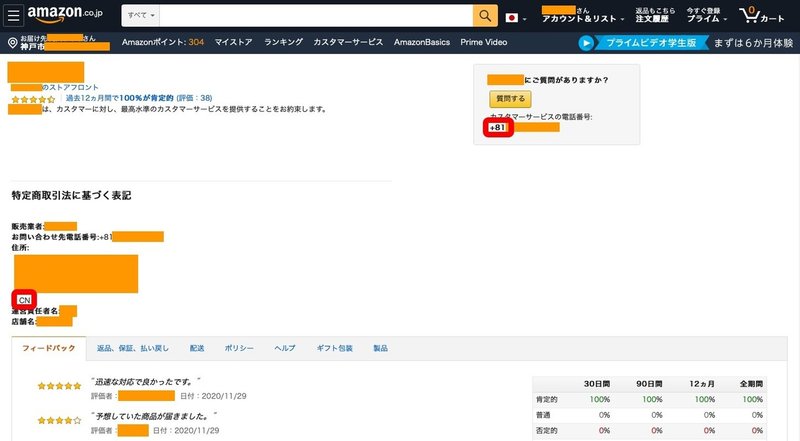Click the 神戸市 delivery address text
The height and width of the screenshot is (441, 800).
click(x=32, y=47)
